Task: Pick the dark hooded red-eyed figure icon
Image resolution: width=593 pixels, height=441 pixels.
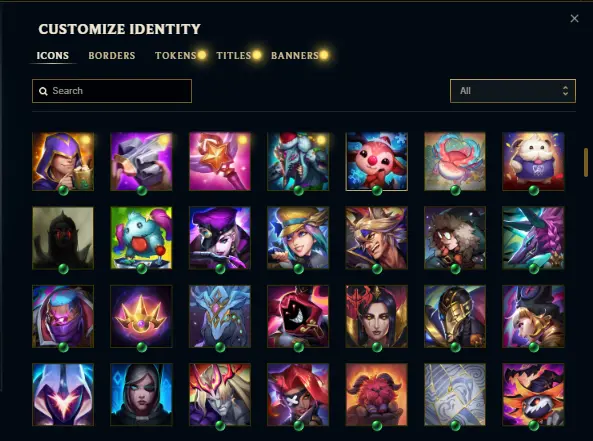Action: [63, 238]
